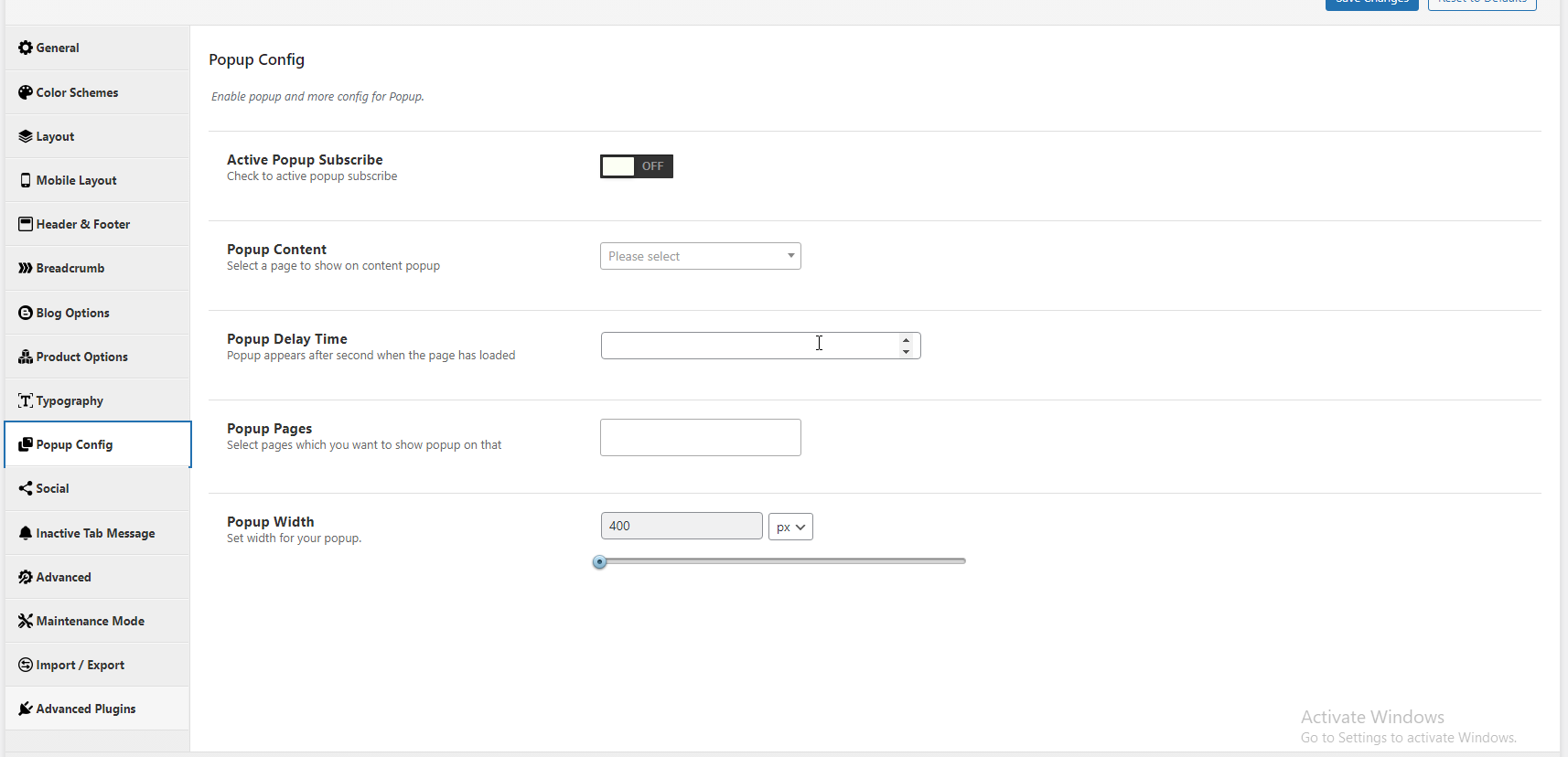Click the General gear icon
Viewport: 1568px width, 757px height.
click(x=26, y=48)
